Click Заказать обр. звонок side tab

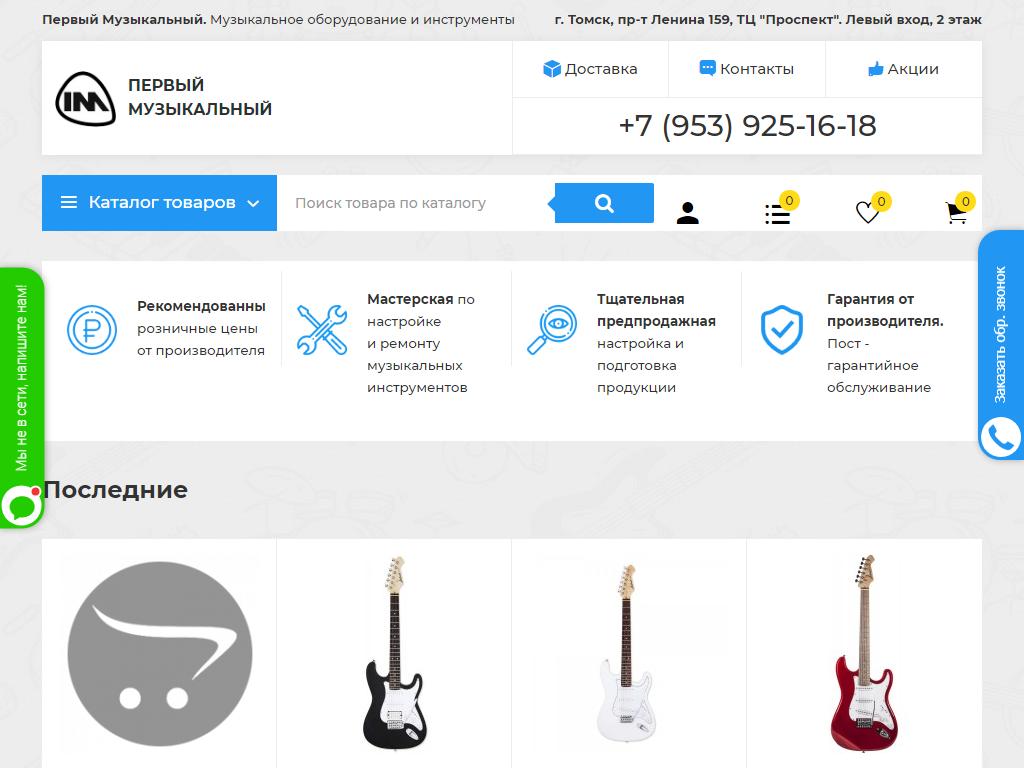(x=1000, y=334)
